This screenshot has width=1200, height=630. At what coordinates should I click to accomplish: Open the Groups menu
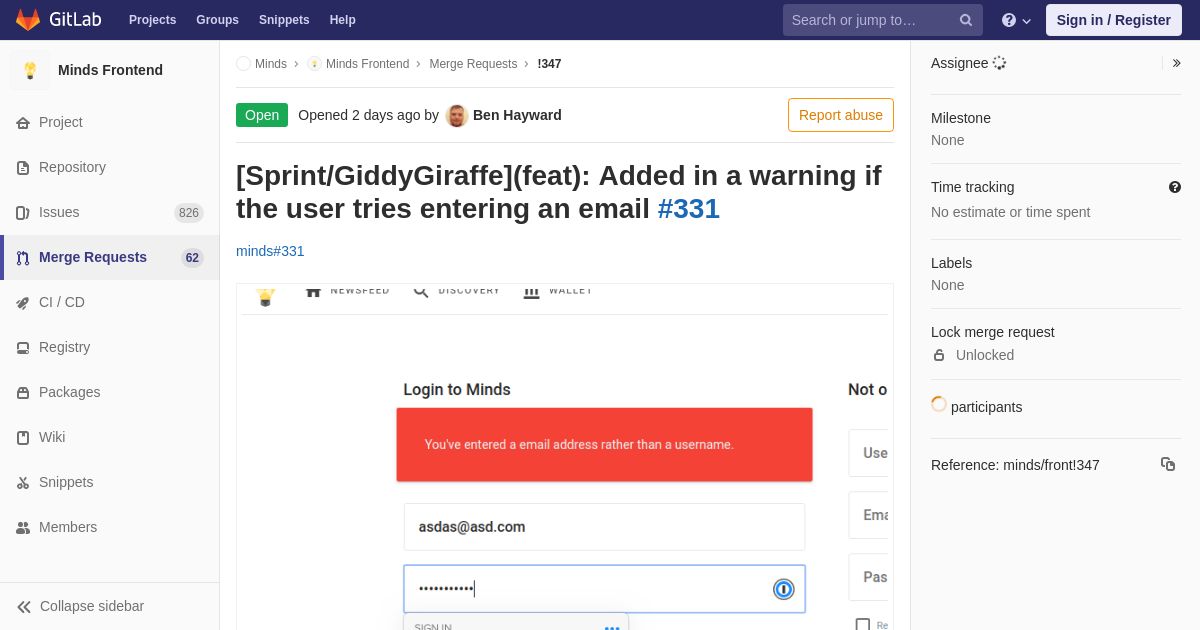pos(217,20)
